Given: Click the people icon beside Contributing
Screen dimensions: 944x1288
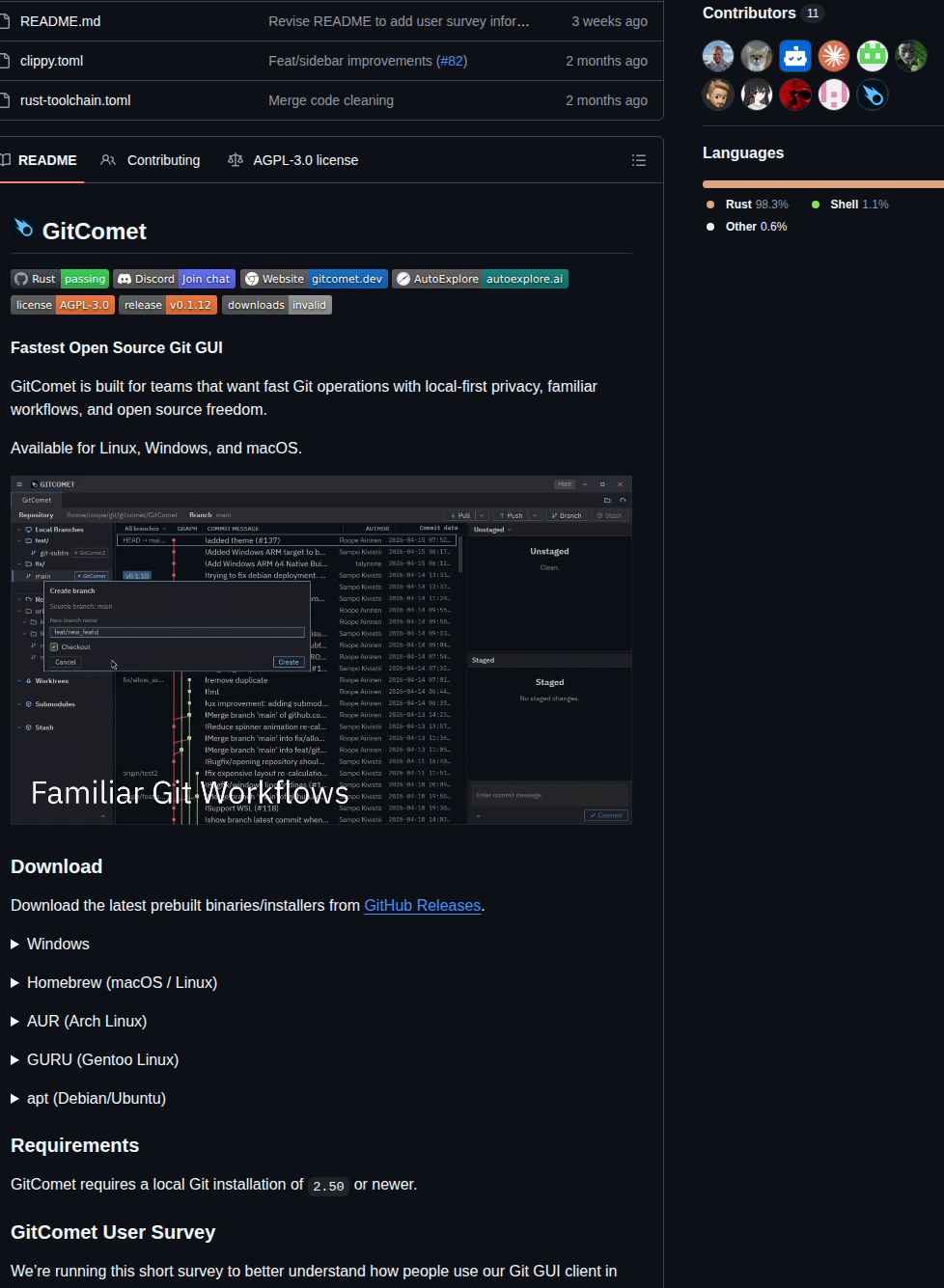Looking at the screenshot, I should (108, 160).
